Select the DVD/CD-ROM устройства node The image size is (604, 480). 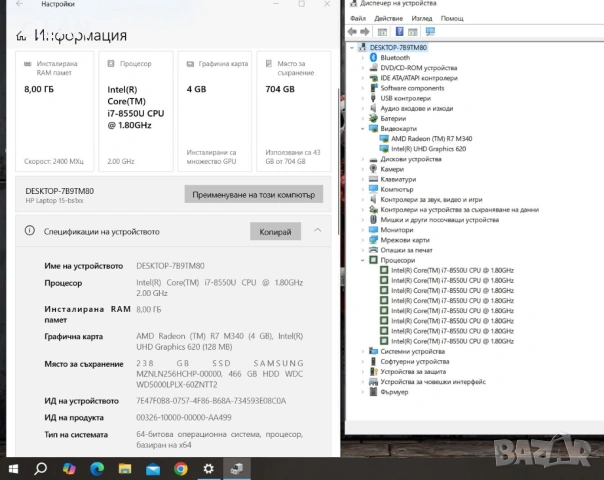[418, 68]
